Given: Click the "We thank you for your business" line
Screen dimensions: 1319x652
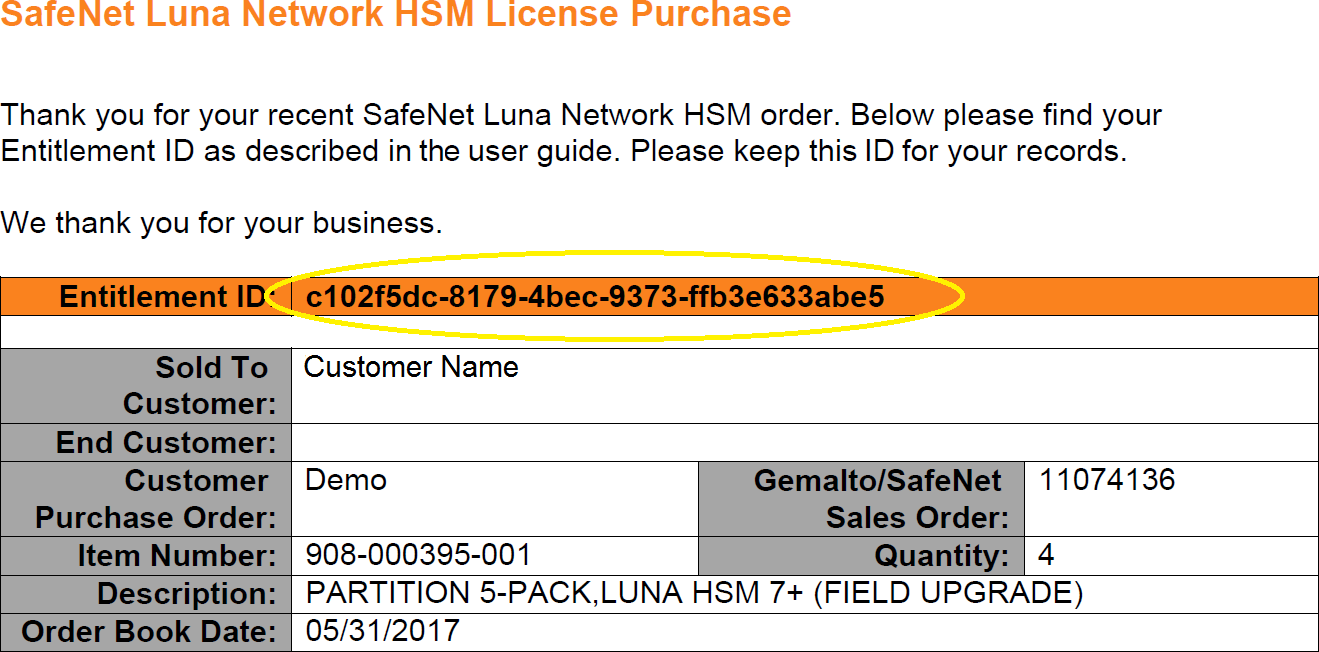Looking at the screenshot, I should click(x=221, y=222).
